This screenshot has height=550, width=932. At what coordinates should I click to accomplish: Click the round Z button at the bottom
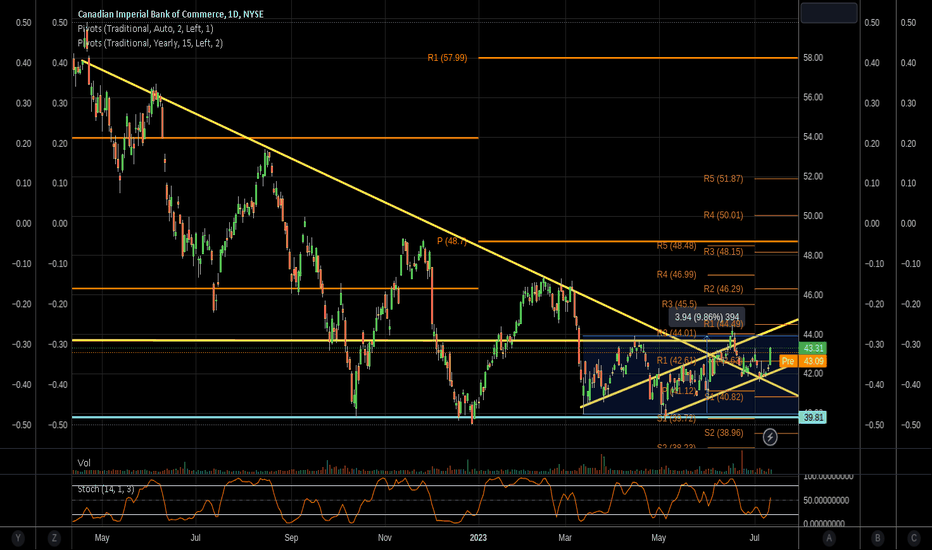click(54, 538)
